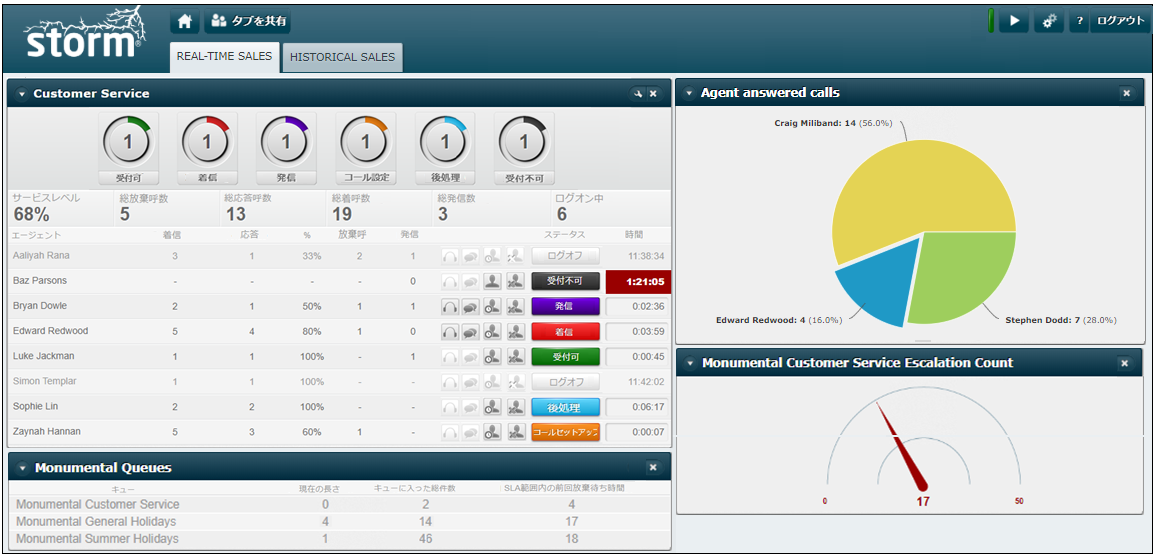
Task: Close the Customer Service panel
Action: (x=653, y=93)
